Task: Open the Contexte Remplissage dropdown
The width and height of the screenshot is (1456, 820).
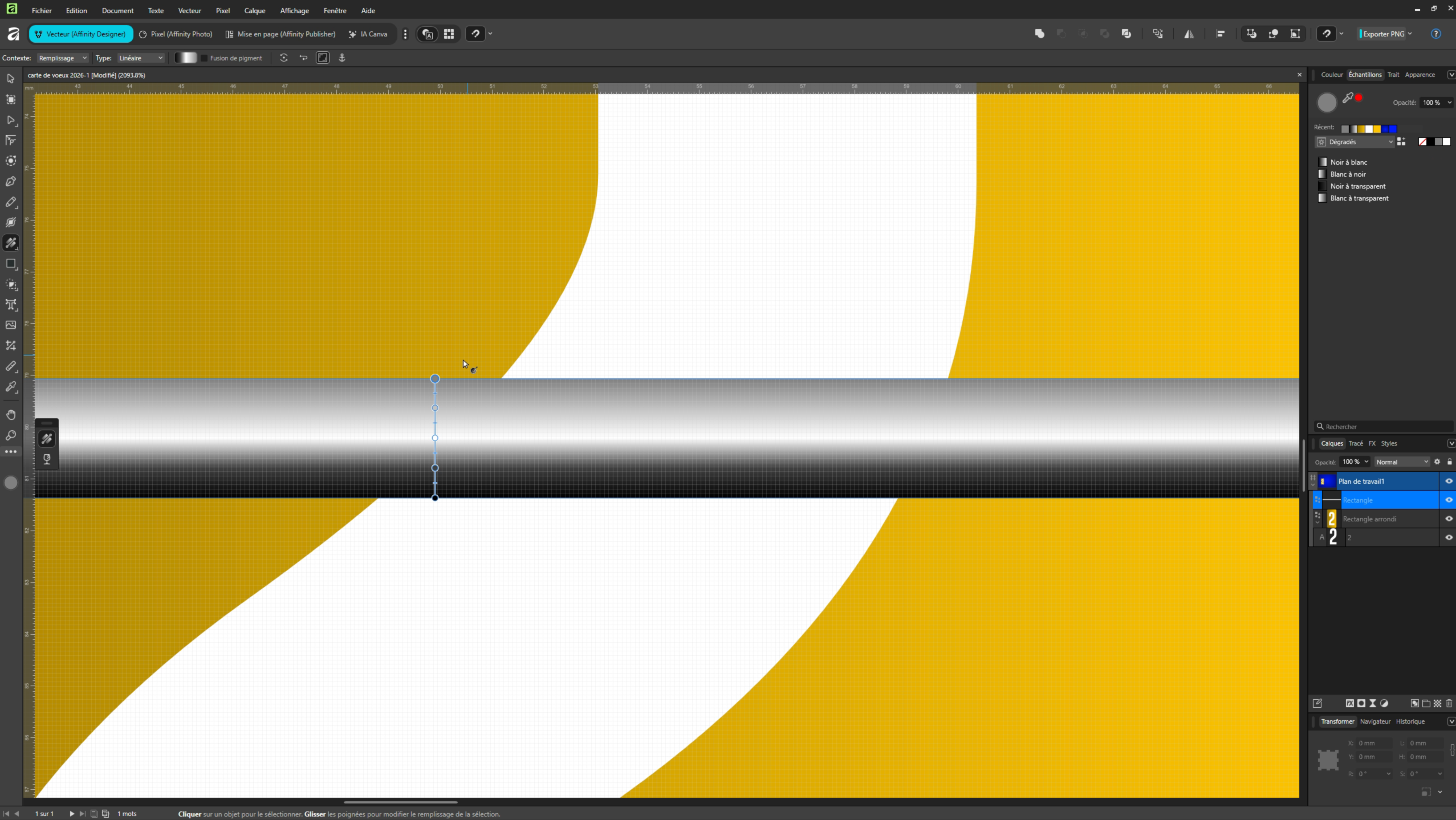Action: point(63,58)
